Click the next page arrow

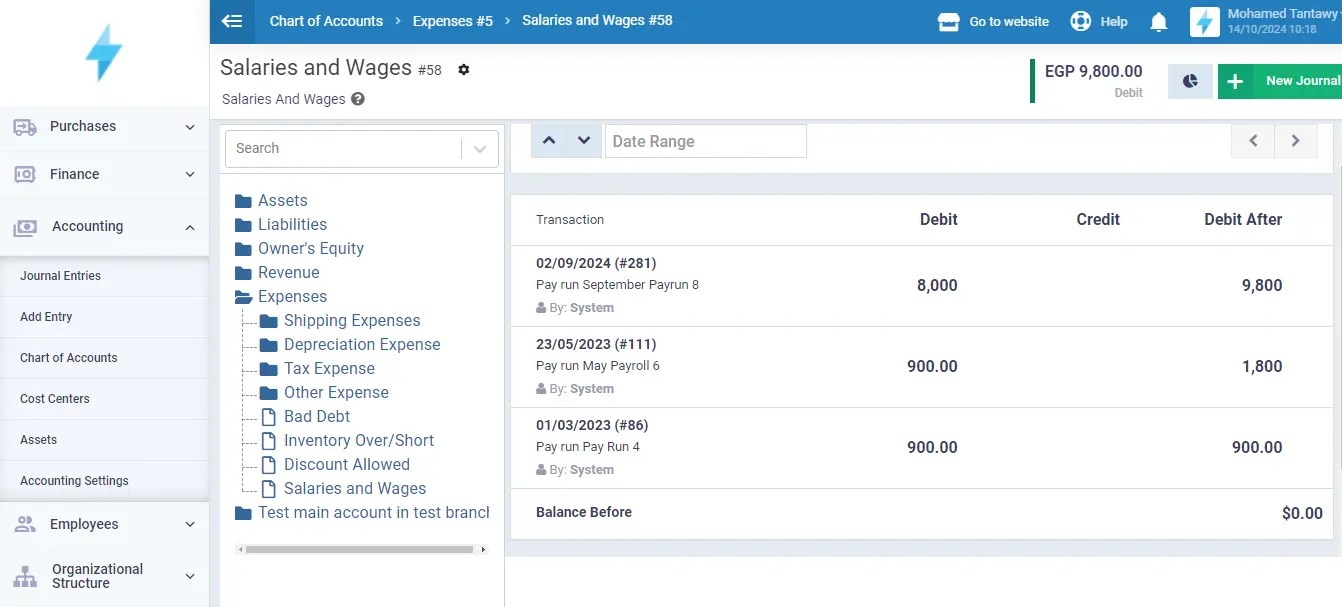point(1296,141)
